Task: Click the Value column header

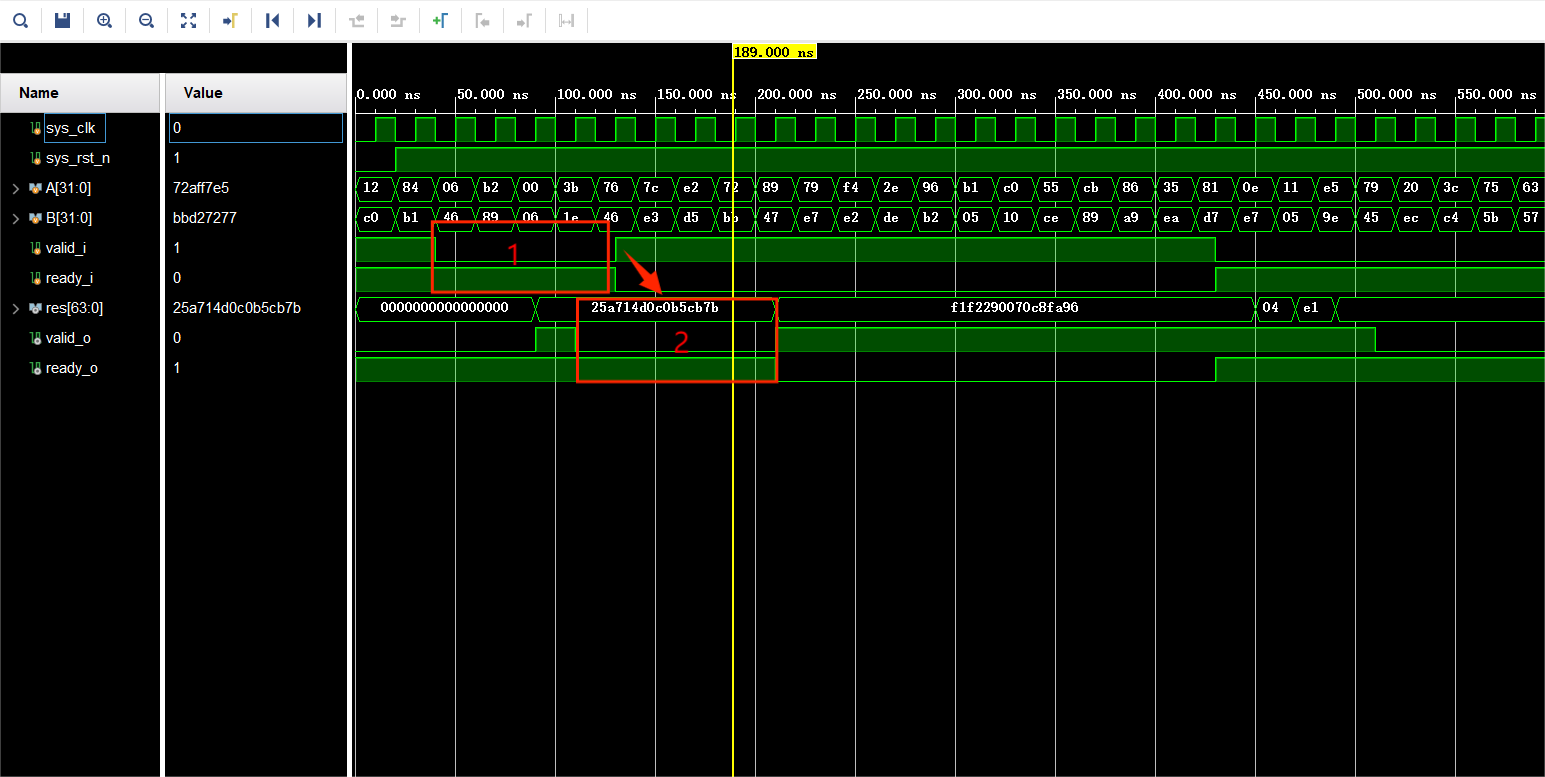Action: tap(203, 92)
